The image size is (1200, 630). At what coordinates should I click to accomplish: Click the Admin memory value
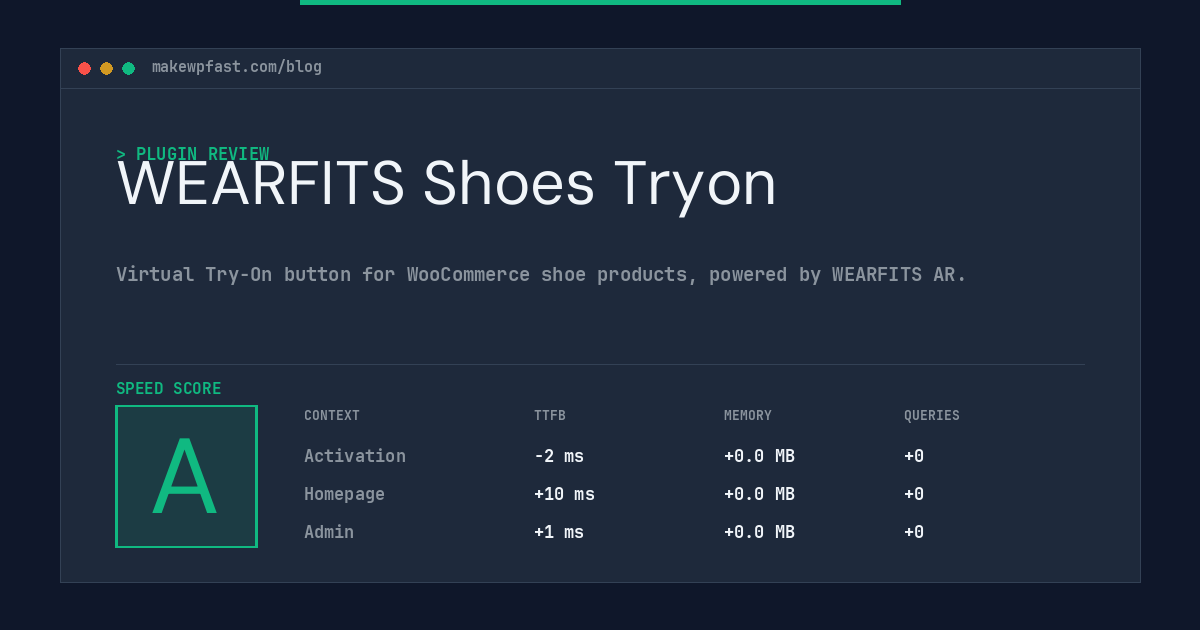coord(759,532)
